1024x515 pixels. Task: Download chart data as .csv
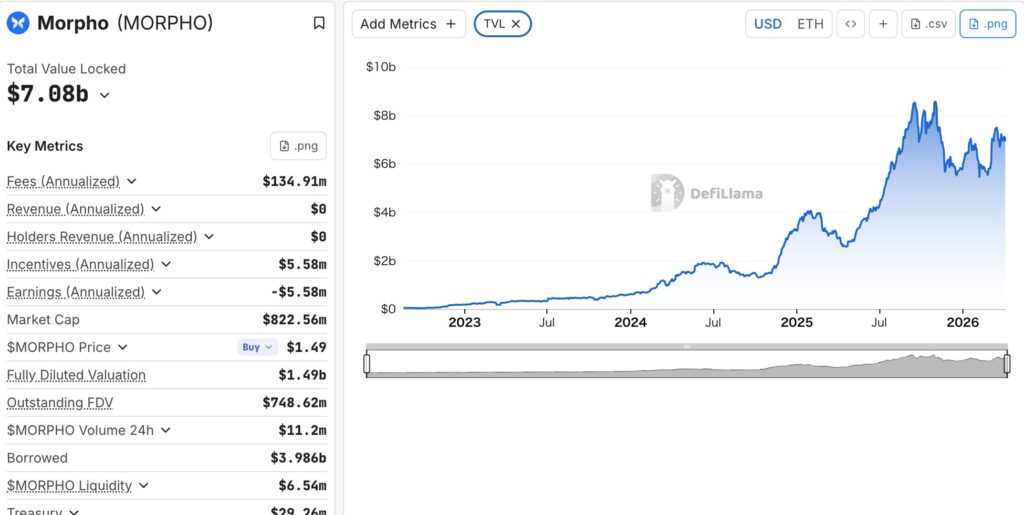(926, 24)
